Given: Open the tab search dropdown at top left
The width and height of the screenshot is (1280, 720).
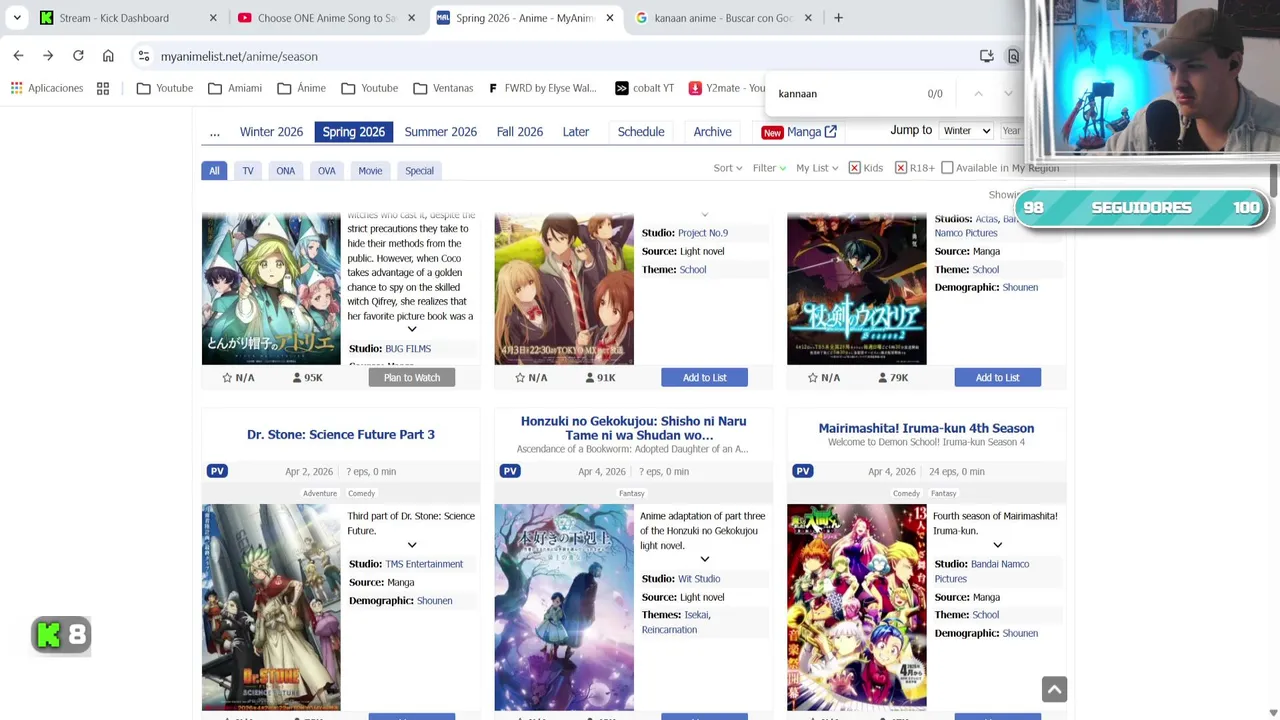Looking at the screenshot, I should click(17, 18).
